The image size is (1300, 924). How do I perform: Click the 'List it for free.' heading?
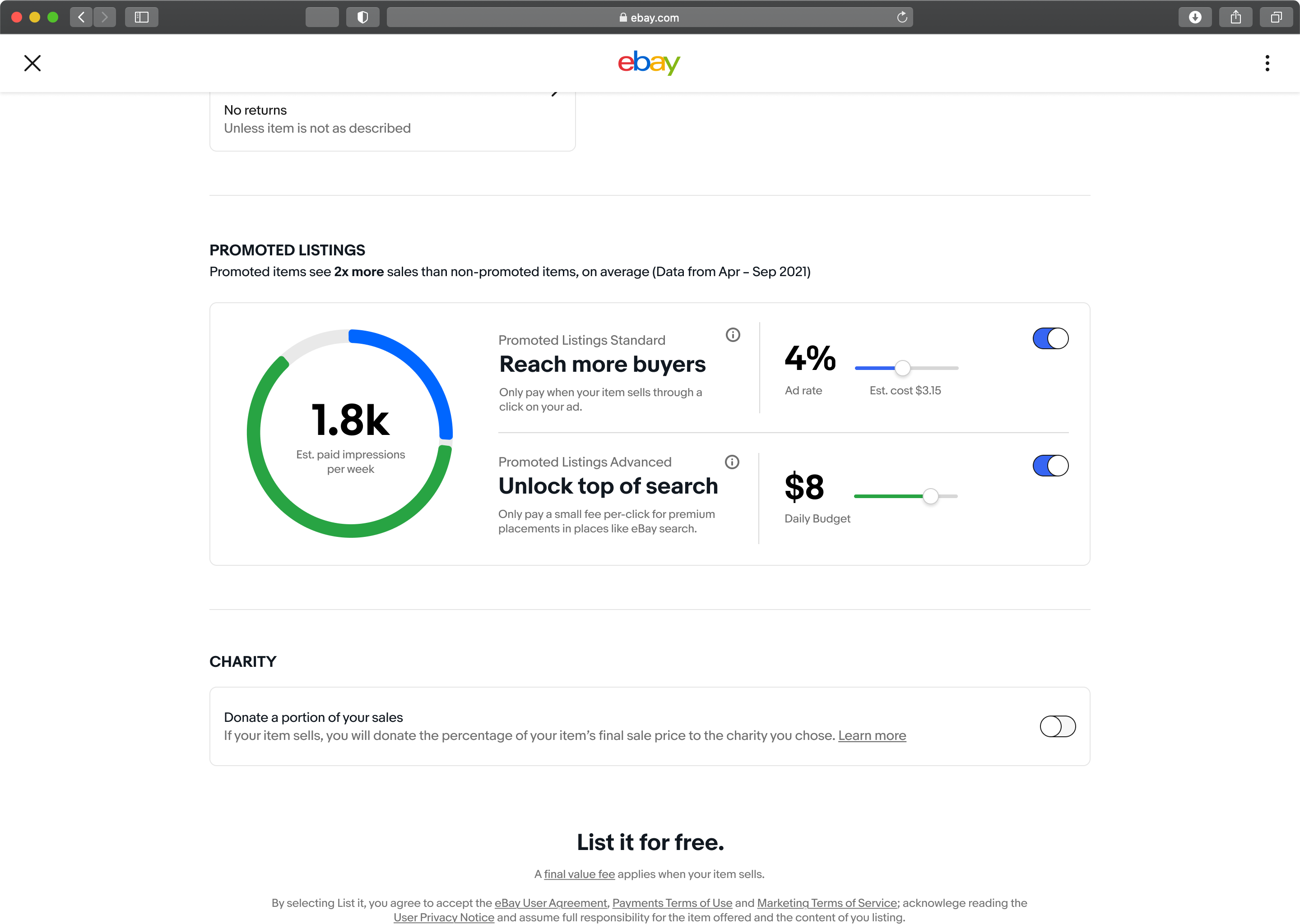coord(650,843)
